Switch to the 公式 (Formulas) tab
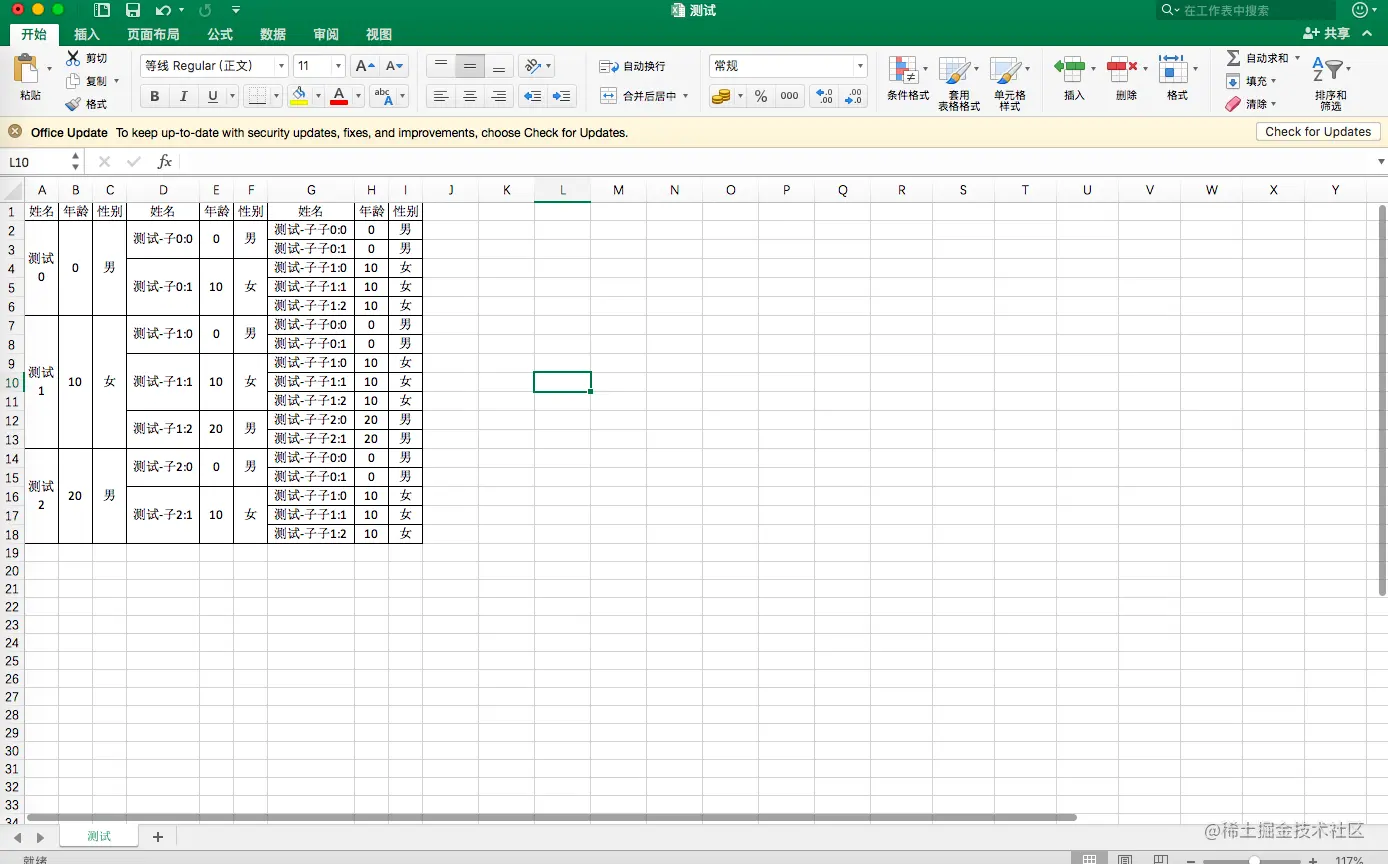1388x864 pixels. pos(220,34)
